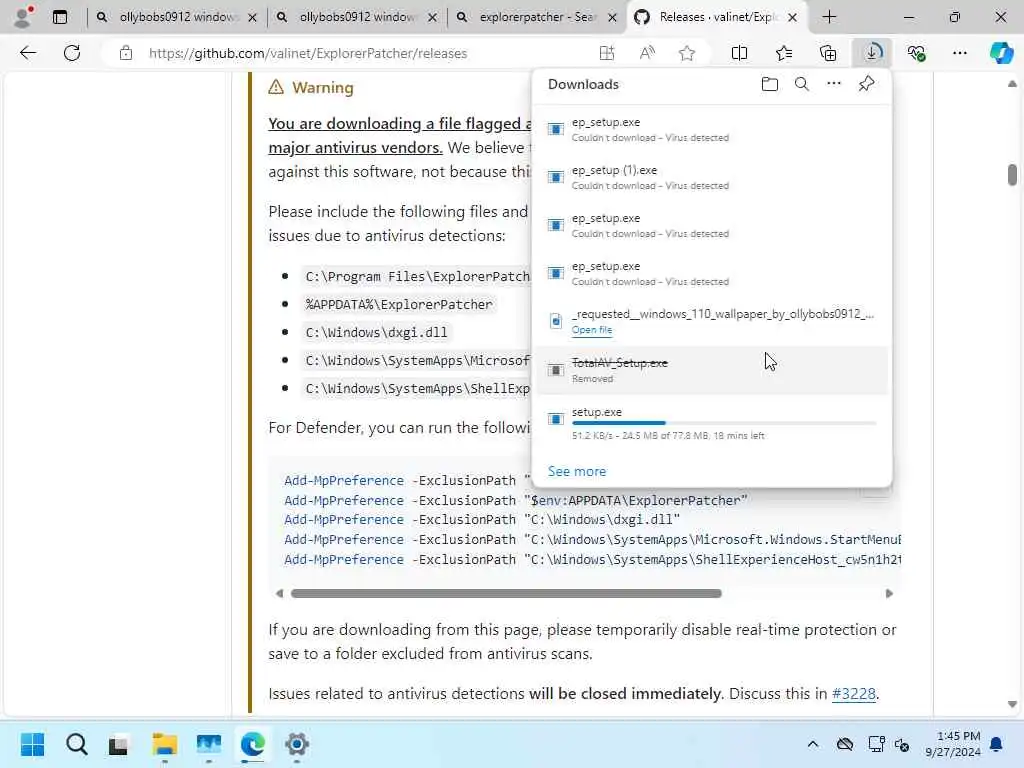This screenshot has width=1024, height=768.
Task: Open the blue monitor app on taskbar
Action: pos(209,744)
